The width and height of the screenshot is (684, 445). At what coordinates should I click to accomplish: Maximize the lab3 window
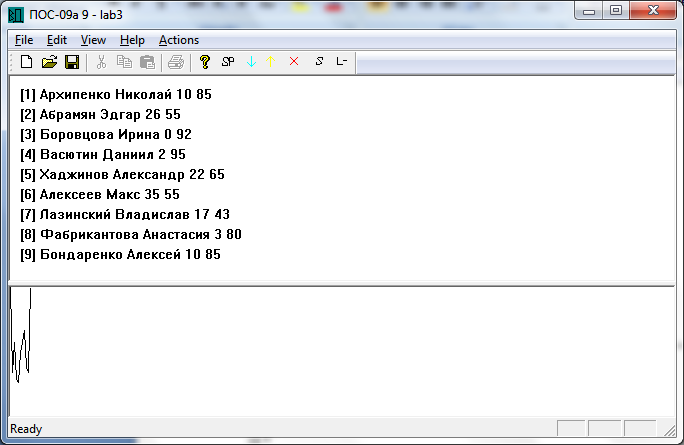pyautogui.click(x=616, y=10)
